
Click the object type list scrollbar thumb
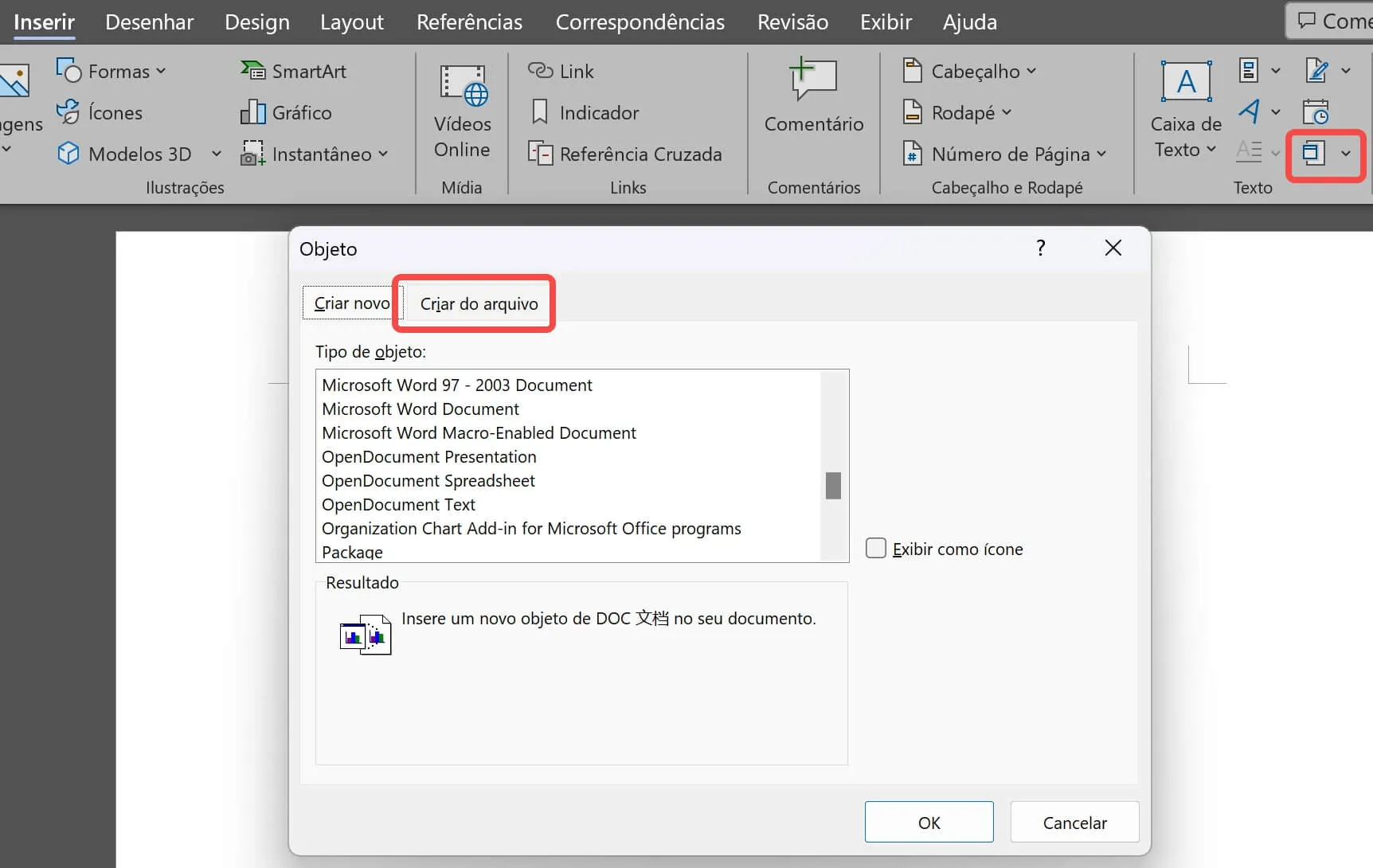pyautogui.click(x=833, y=485)
